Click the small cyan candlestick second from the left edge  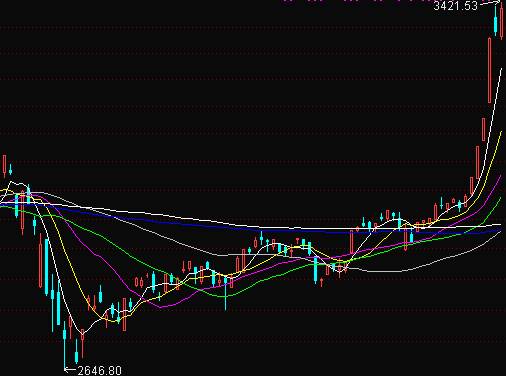[10, 170]
